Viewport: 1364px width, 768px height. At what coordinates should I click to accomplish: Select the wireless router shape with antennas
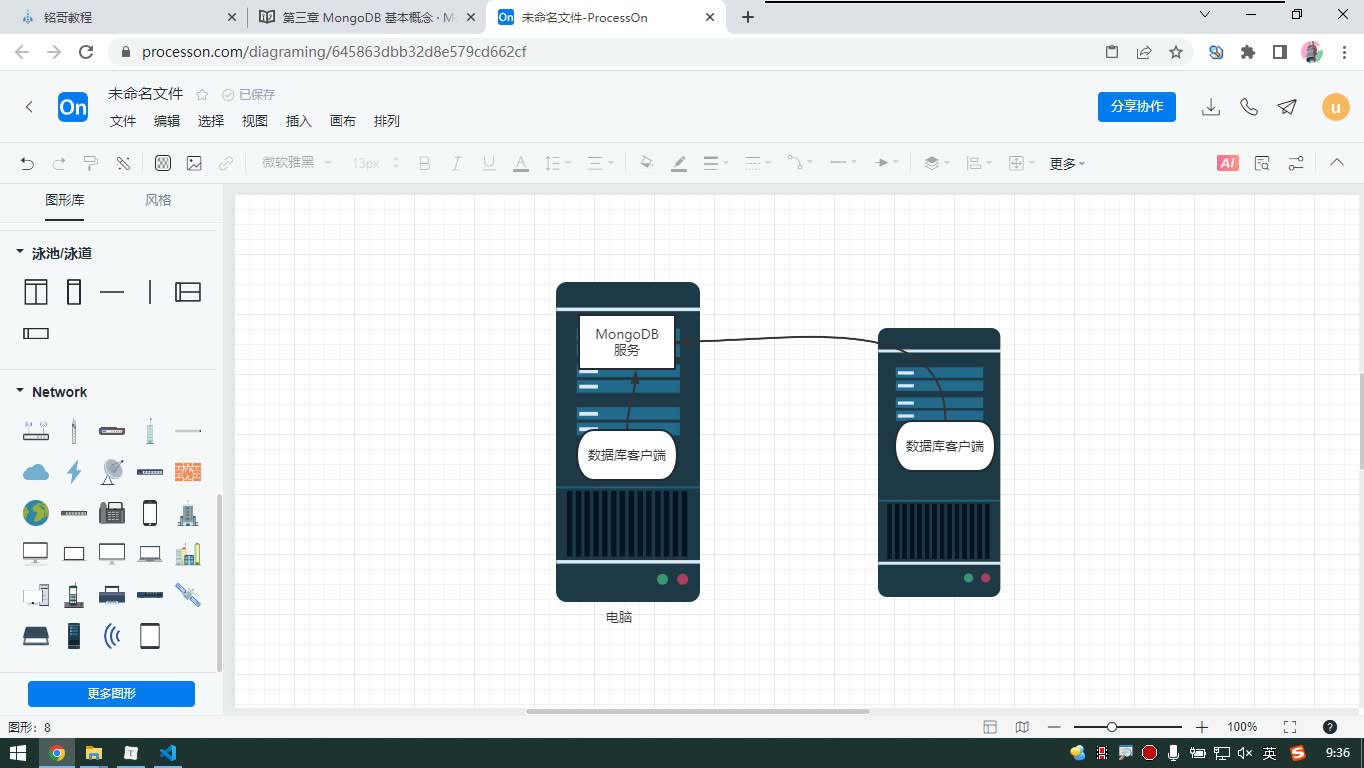click(x=36, y=431)
